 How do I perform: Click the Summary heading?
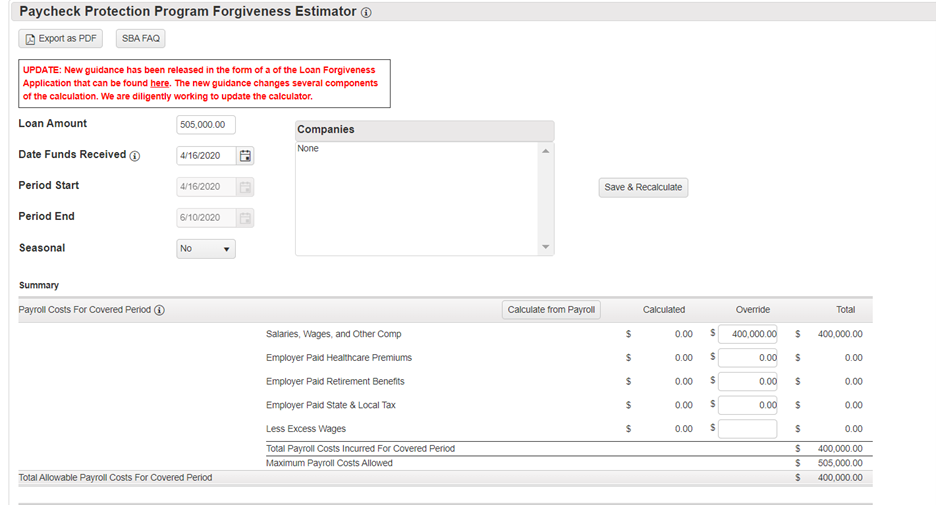coord(39,285)
